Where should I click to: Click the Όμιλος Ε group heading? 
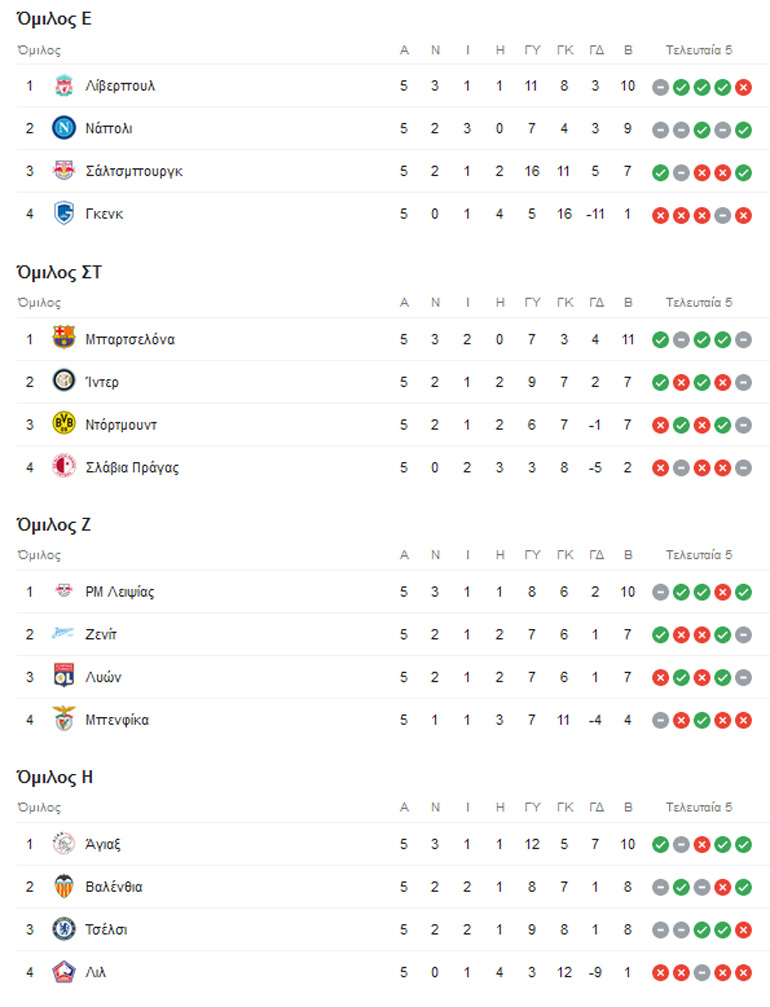(56, 19)
